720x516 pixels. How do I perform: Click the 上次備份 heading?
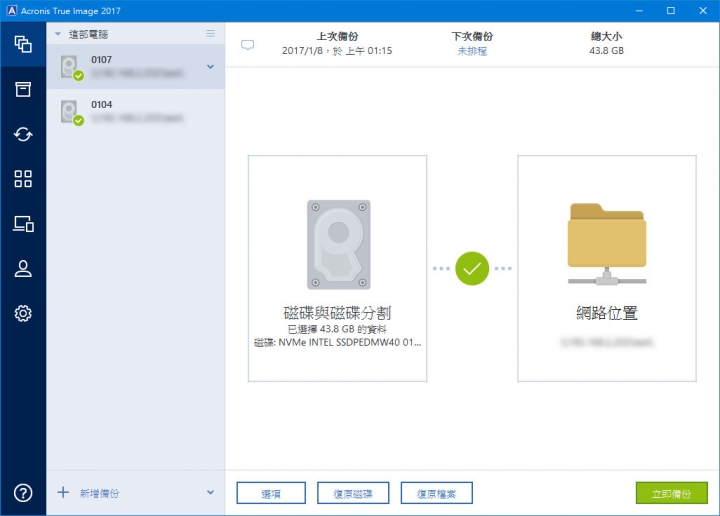[338, 36]
